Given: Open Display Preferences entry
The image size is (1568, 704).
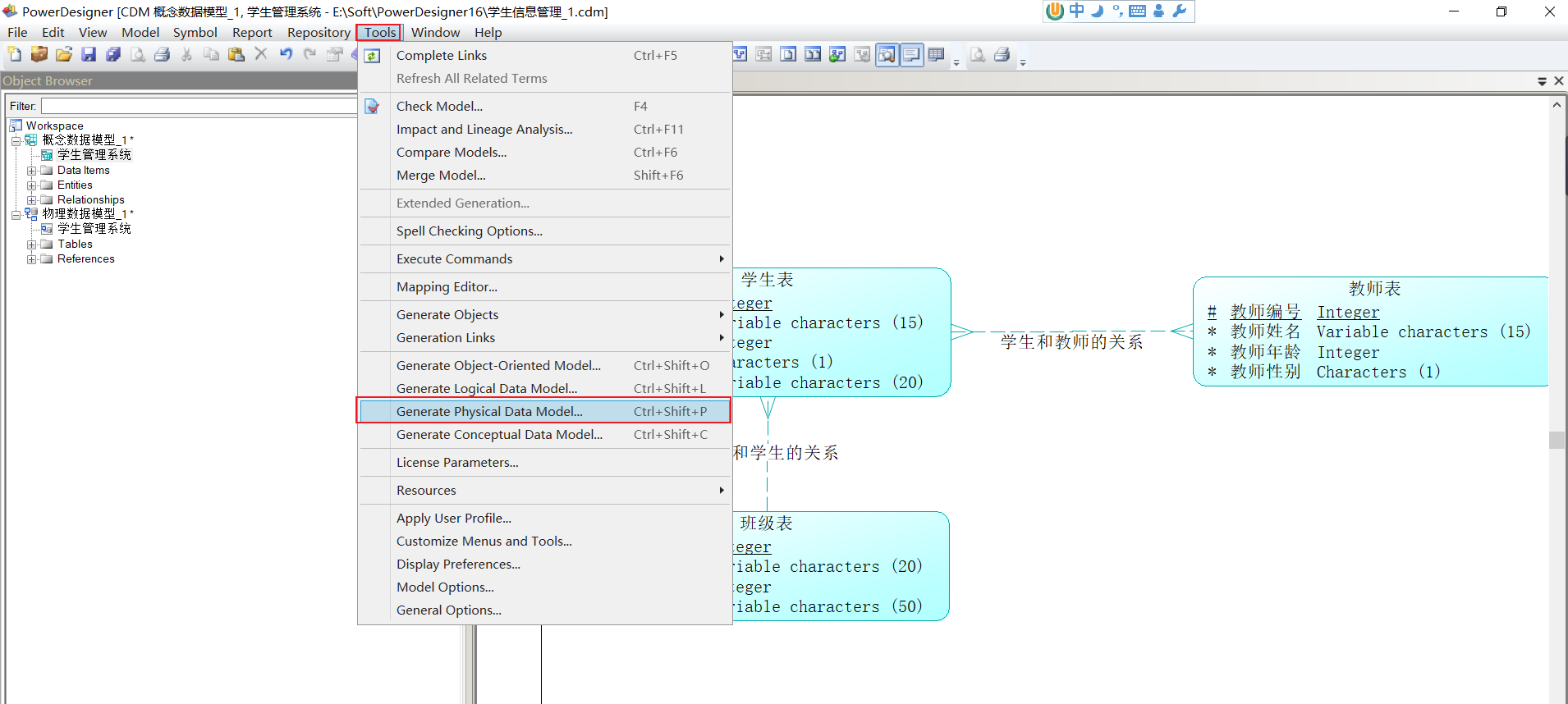Looking at the screenshot, I should point(544,565).
